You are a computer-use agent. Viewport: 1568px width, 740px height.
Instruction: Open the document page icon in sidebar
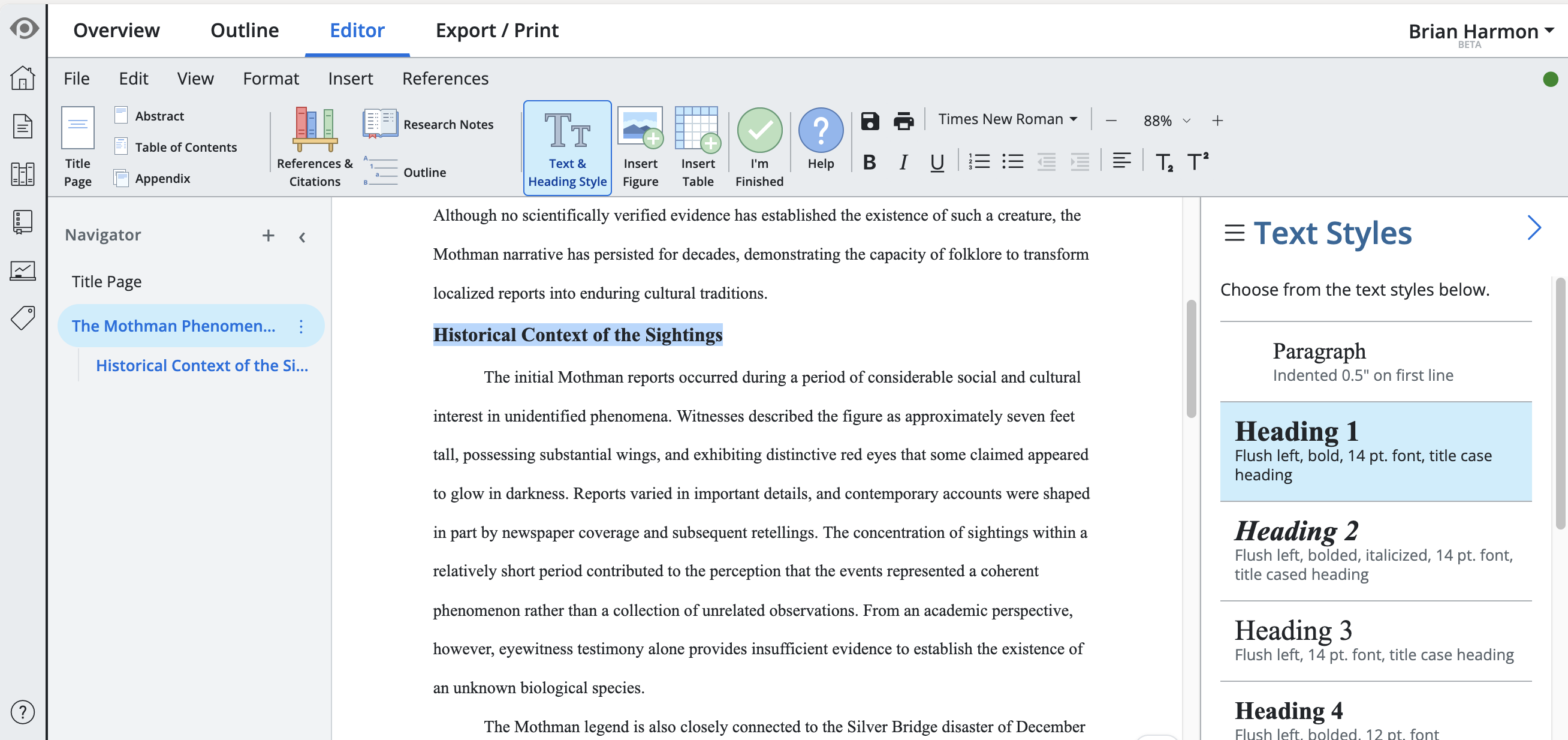pos(23,126)
